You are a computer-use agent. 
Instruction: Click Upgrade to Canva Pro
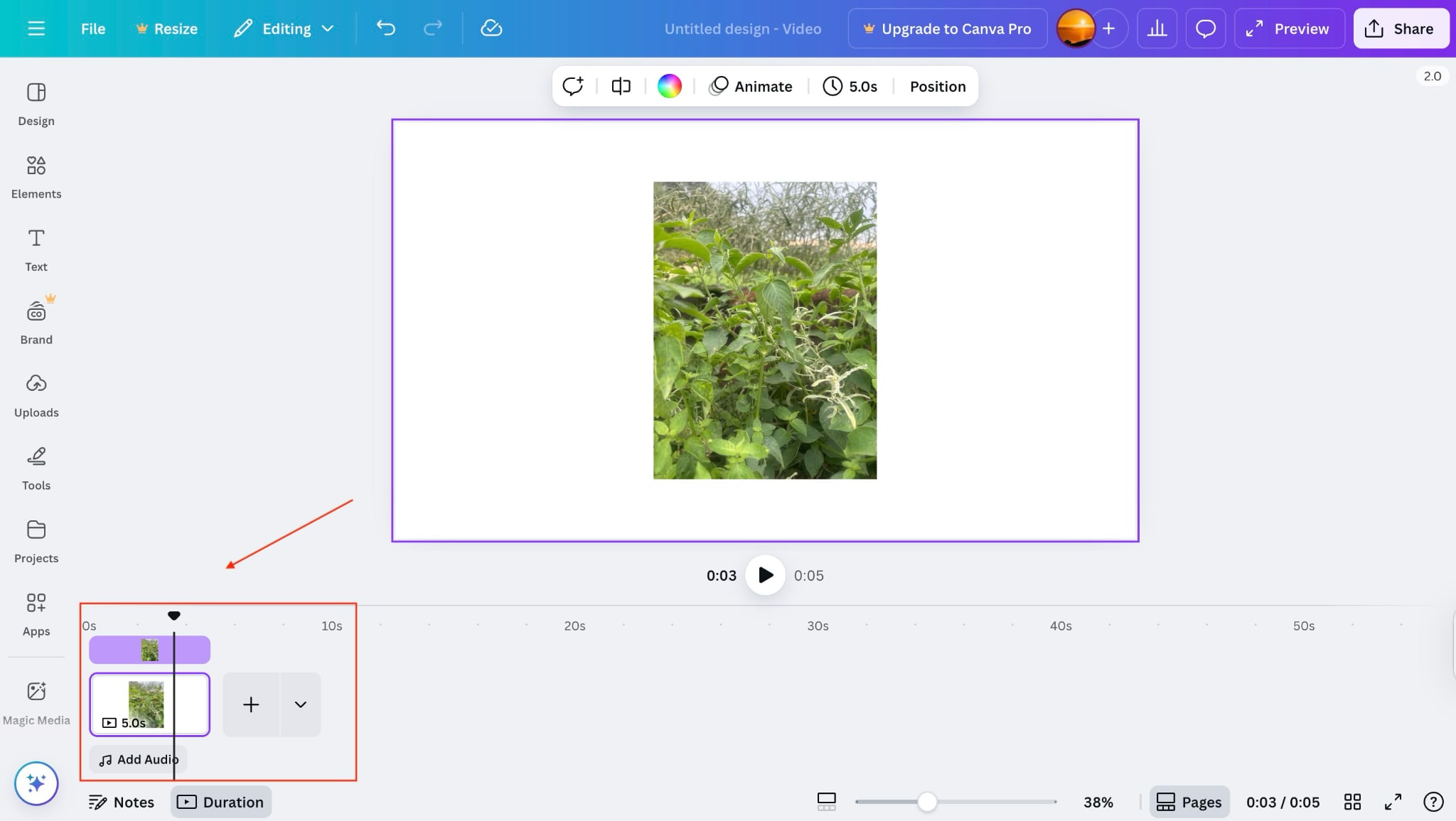pos(947,28)
